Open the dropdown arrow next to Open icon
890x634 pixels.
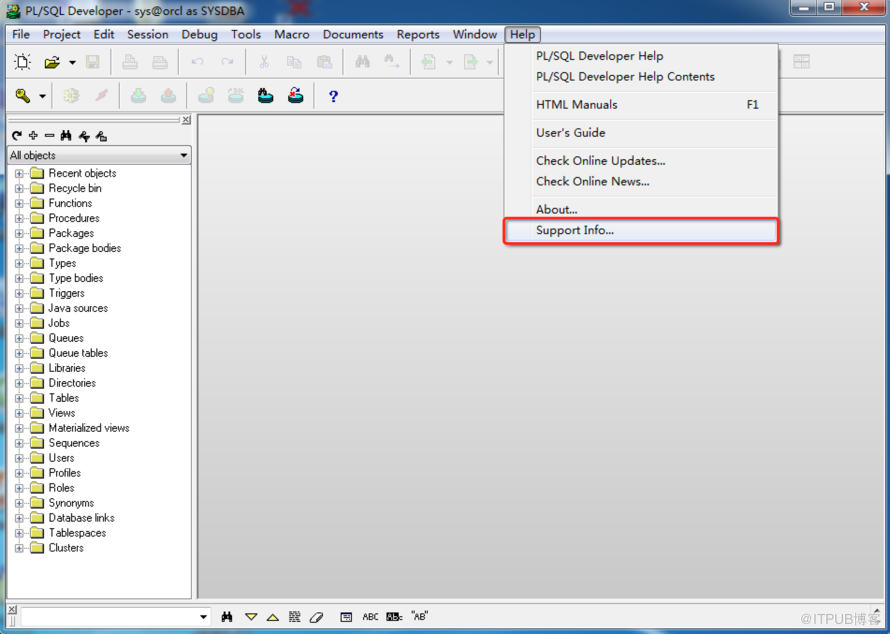[72, 62]
